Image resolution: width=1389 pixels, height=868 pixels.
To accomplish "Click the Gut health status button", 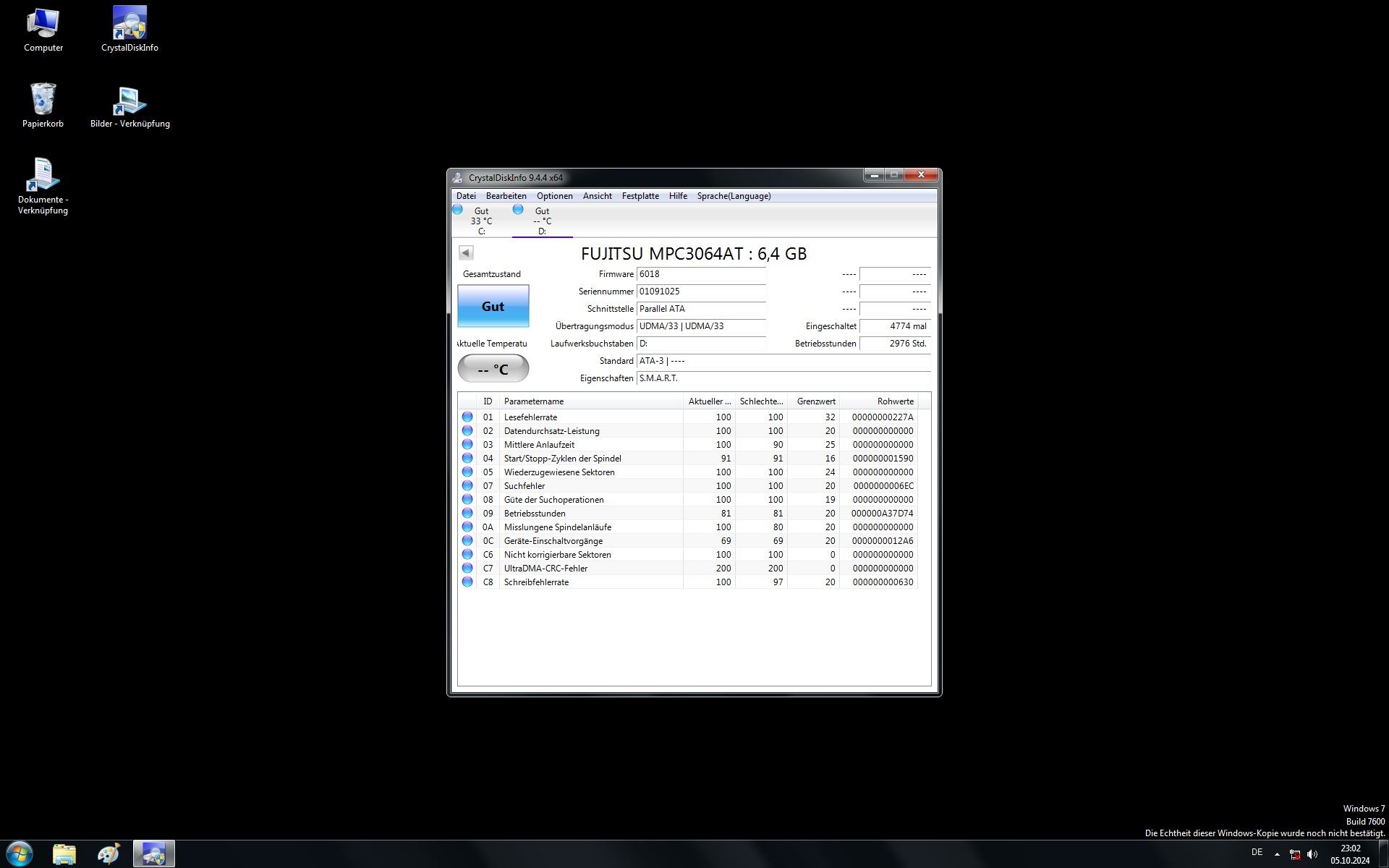I will point(493,307).
